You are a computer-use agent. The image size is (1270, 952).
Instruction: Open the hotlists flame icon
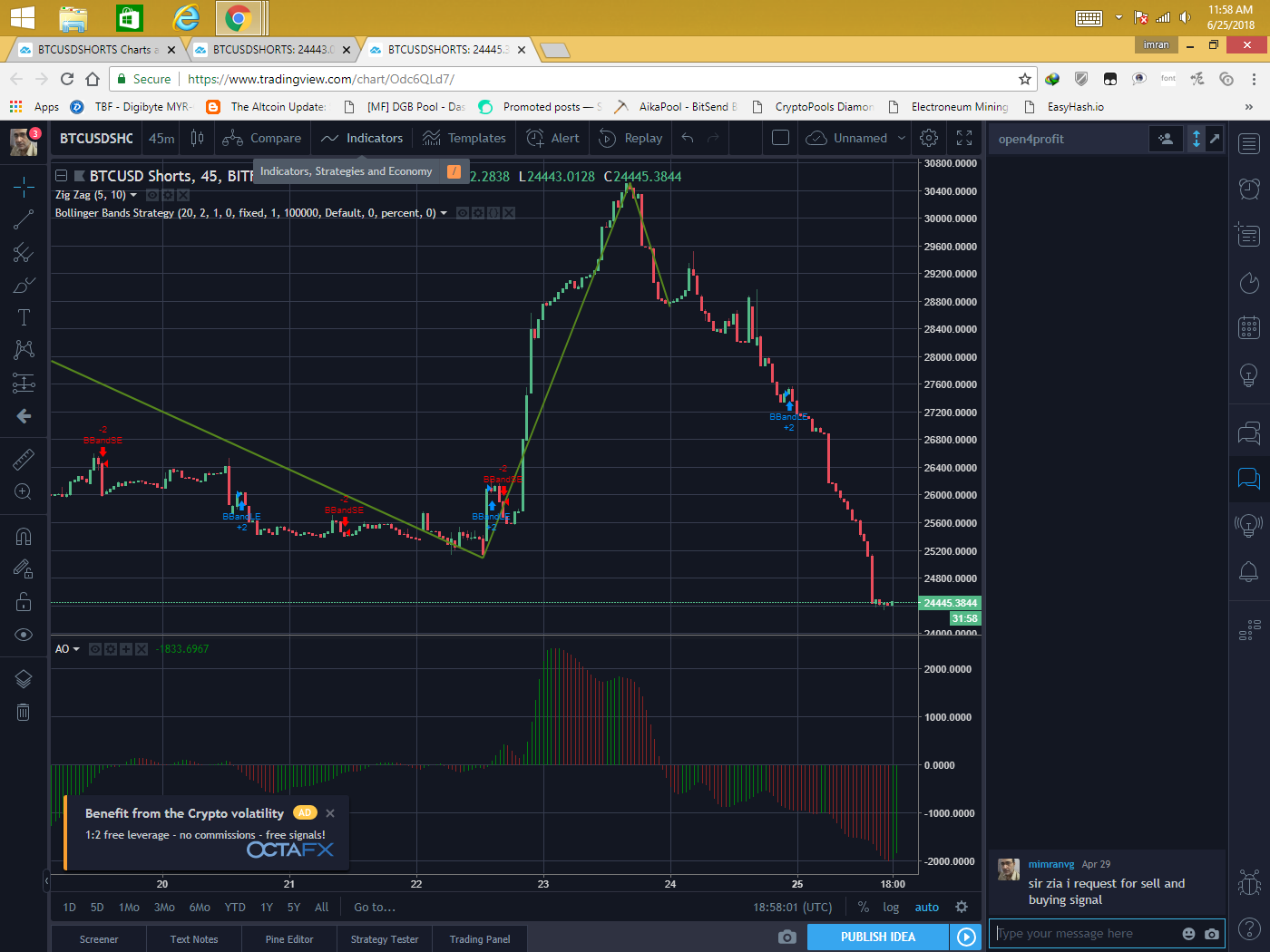[1249, 283]
